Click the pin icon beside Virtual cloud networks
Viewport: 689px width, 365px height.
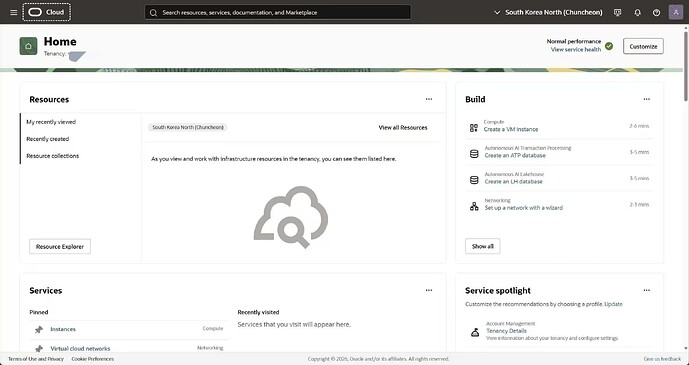39,348
